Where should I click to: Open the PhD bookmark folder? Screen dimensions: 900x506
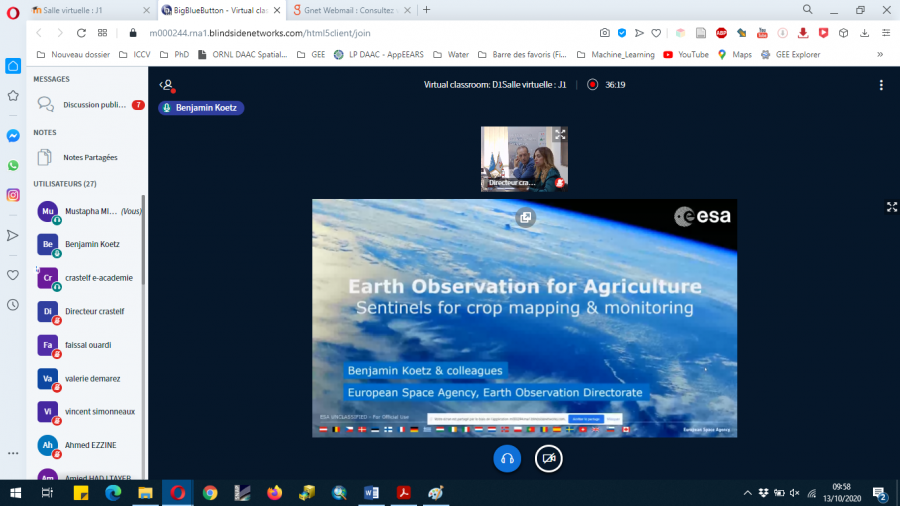point(174,55)
